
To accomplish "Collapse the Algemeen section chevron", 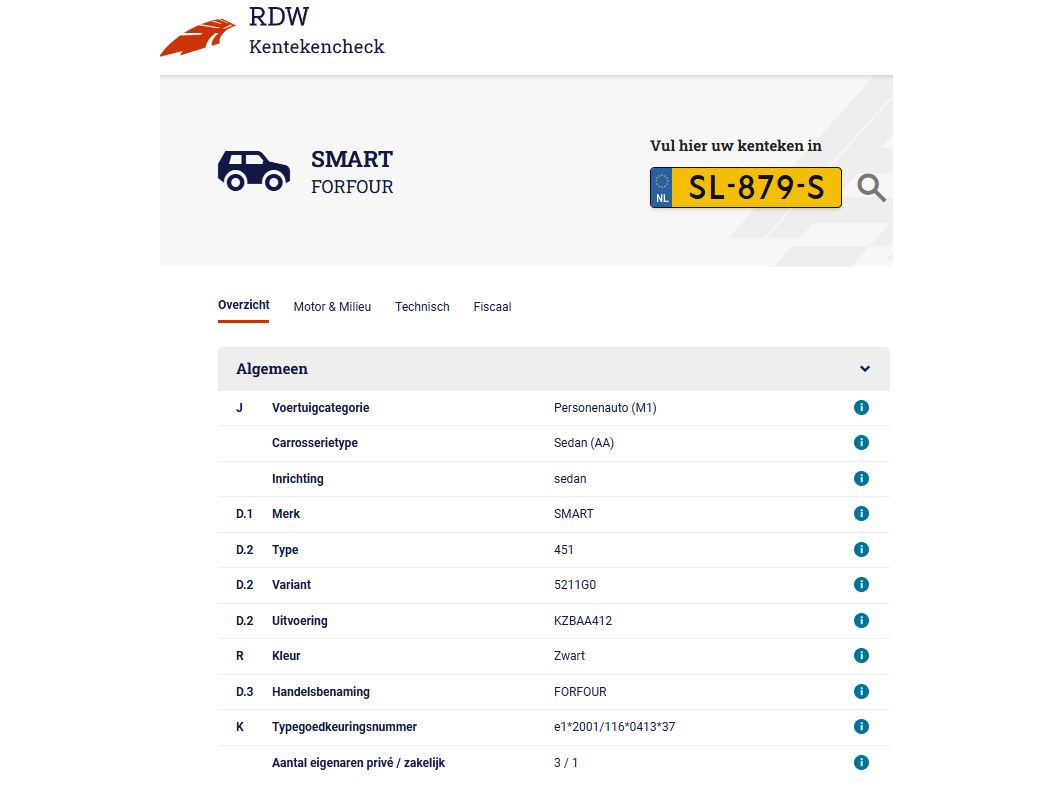I will click(x=865, y=369).
